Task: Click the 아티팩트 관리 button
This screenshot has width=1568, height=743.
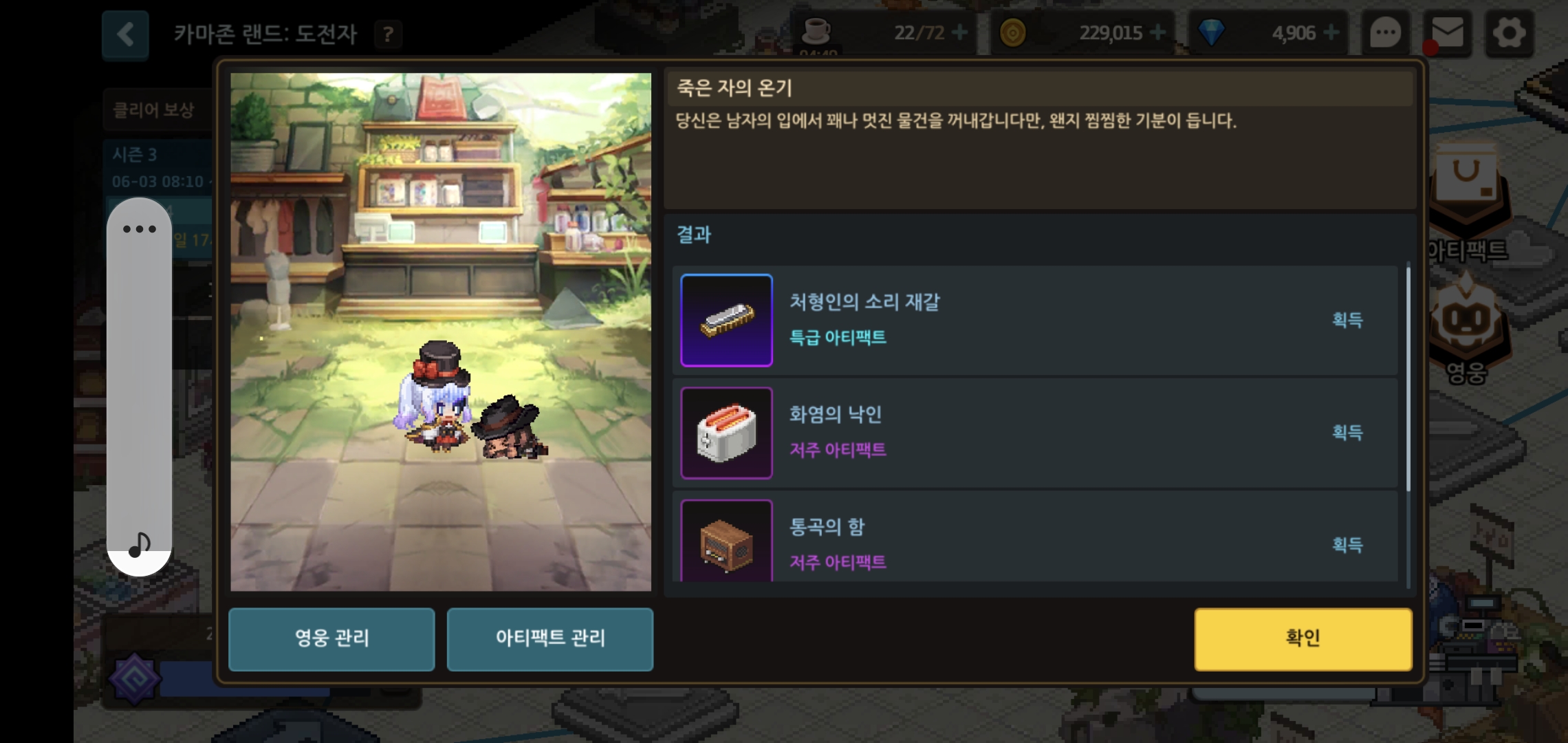Action: [550, 639]
